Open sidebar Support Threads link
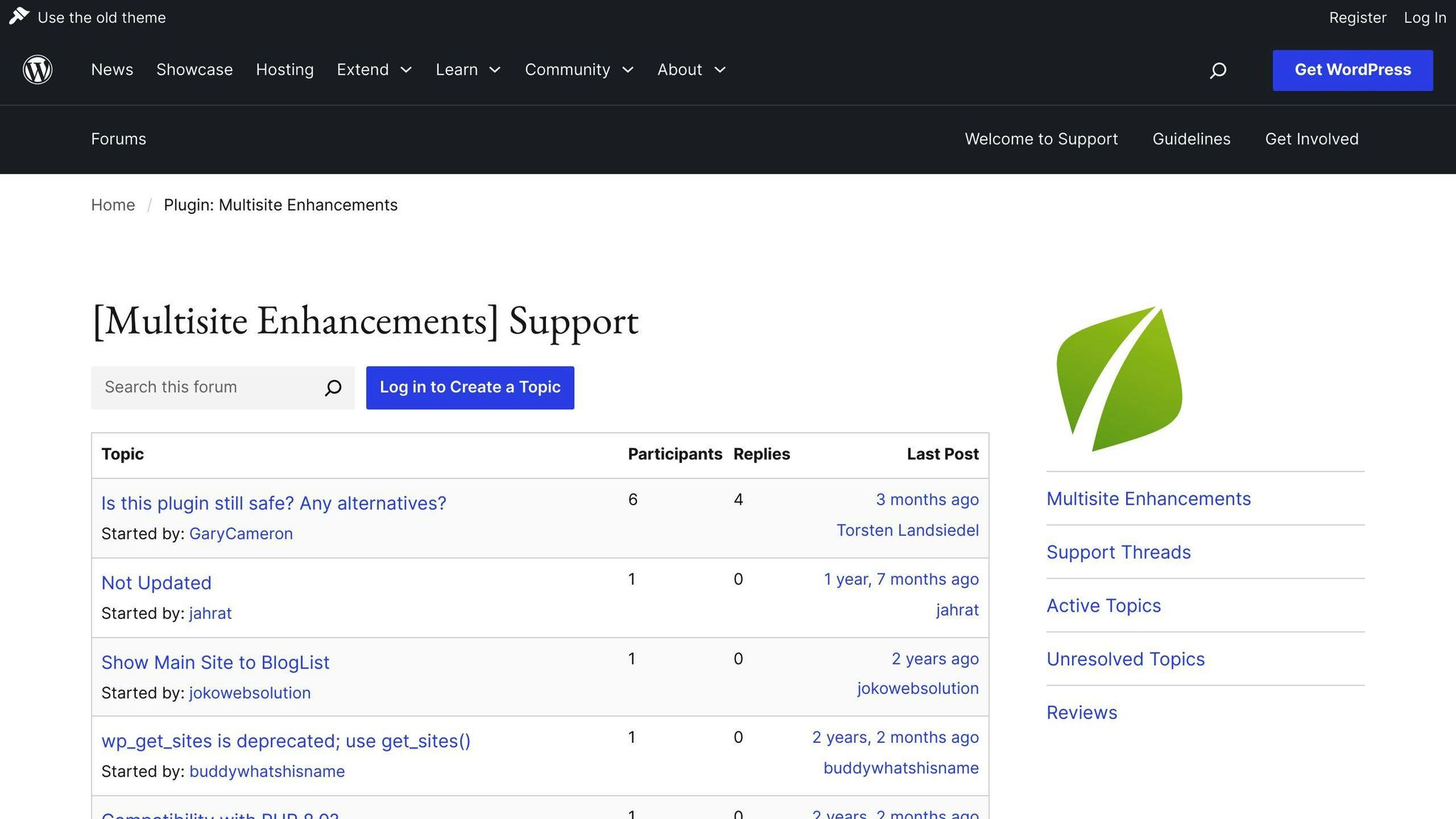Viewport: 1456px width, 819px height. pos(1118,552)
